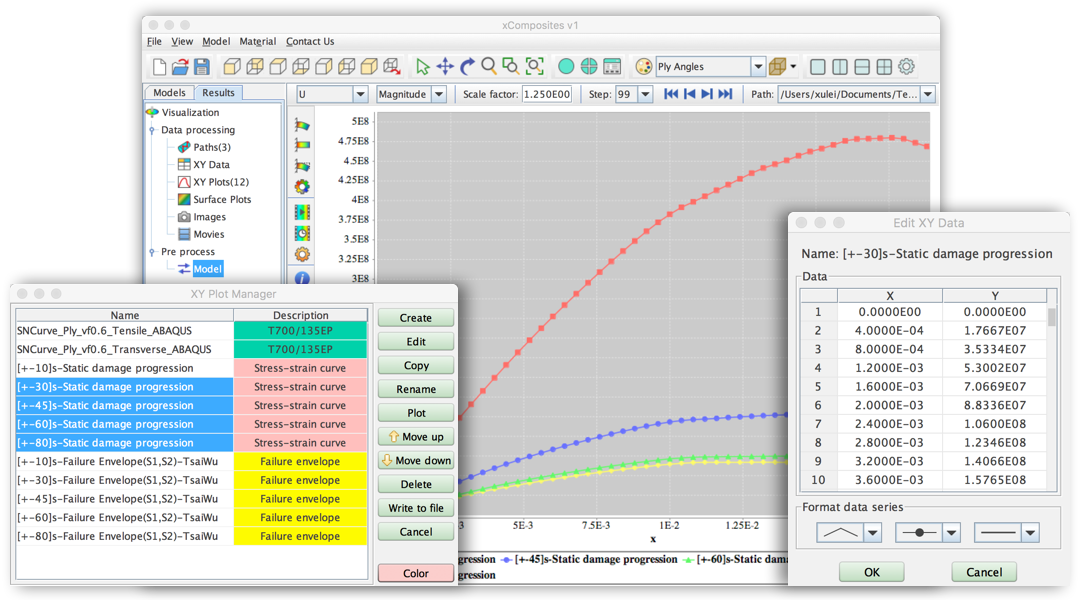Click the blue info icon in side toolbar
Viewport: 1082px width, 600px height.
click(x=301, y=278)
